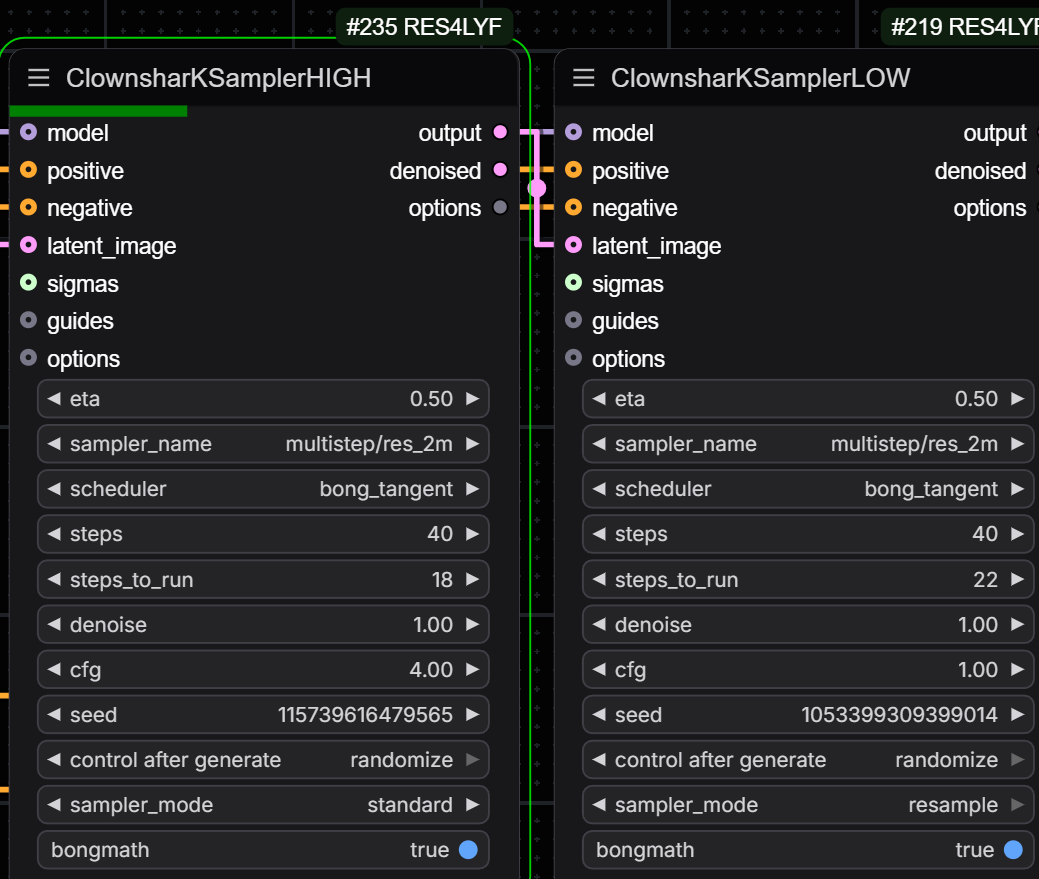Increase seed on ClownsharKSamplerHIGH
The height and width of the screenshot is (879, 1039).
(x=472, y=715)
